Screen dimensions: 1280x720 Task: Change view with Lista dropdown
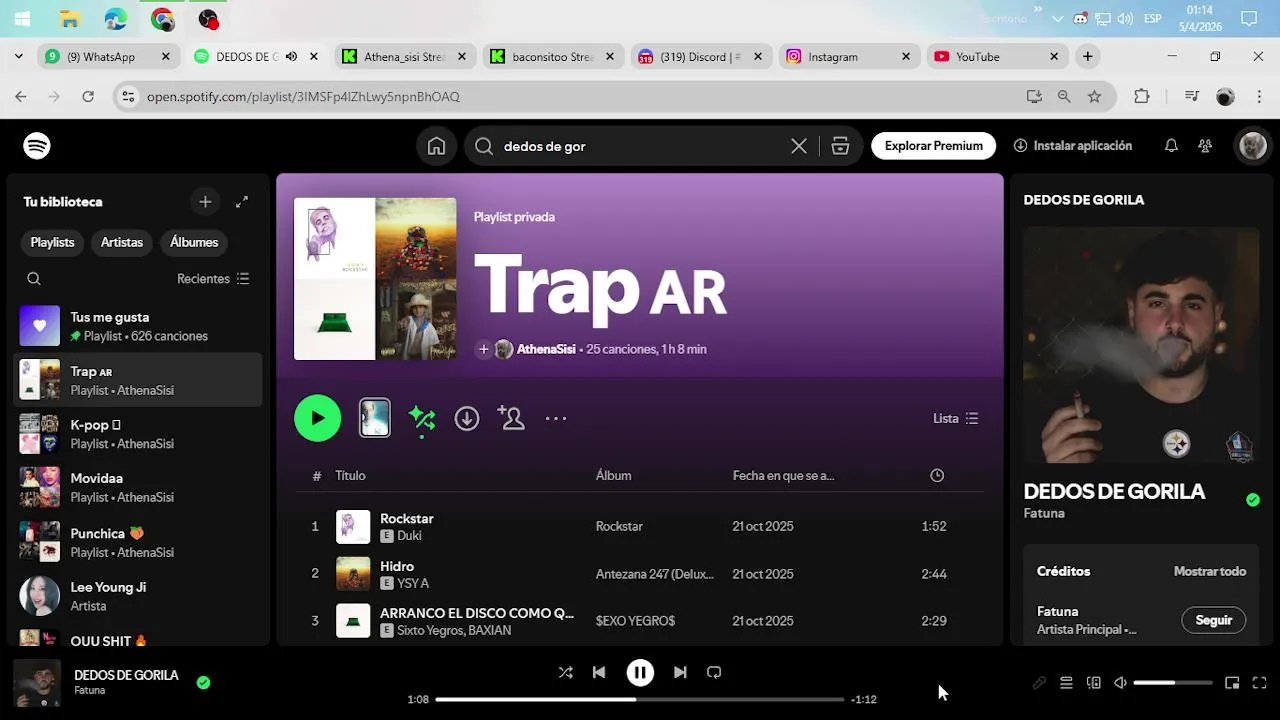[956, 419]
